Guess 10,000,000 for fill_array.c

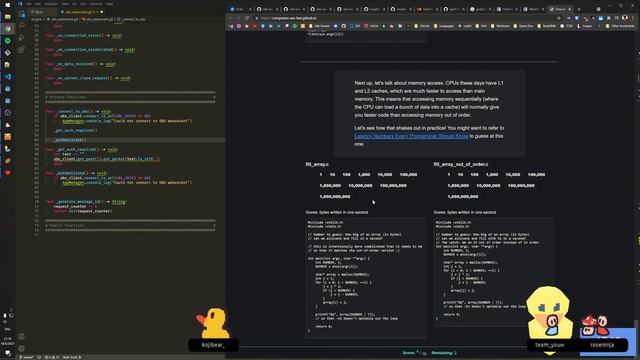coord(360,185)
